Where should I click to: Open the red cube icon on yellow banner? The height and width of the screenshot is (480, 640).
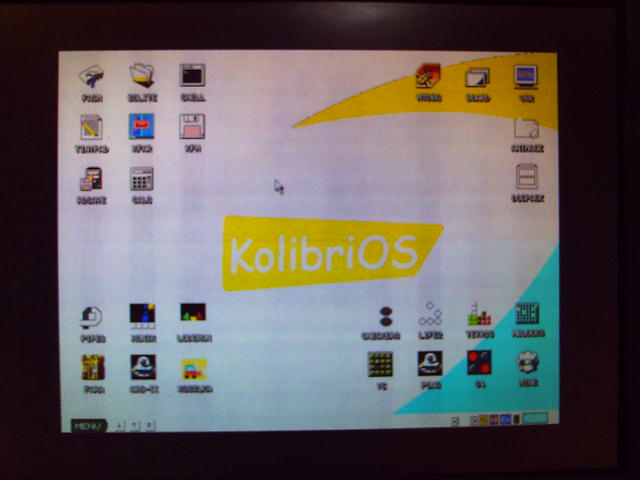click(428, 76)
